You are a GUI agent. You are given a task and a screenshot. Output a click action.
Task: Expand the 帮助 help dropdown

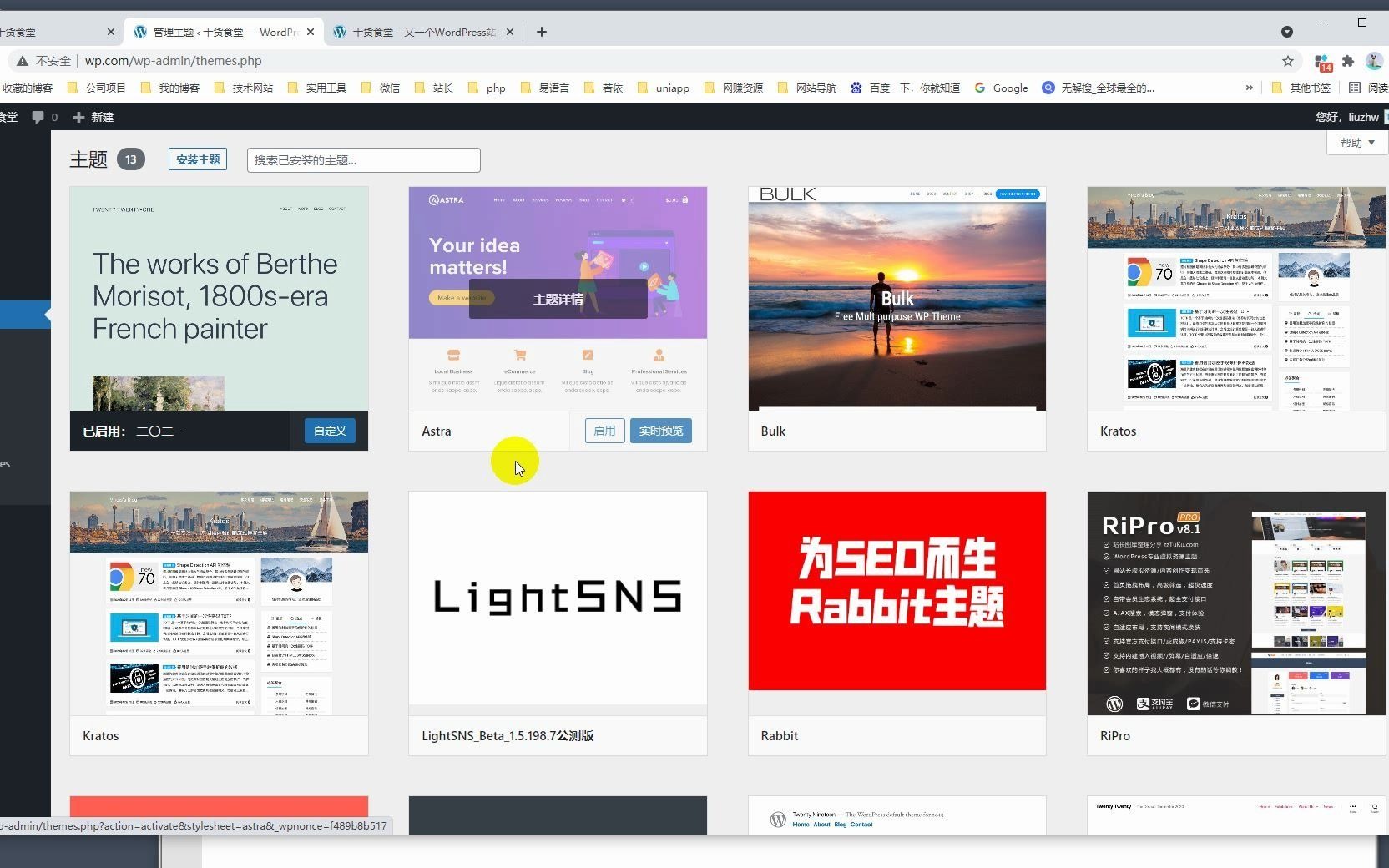click(x=1356, y=143)
